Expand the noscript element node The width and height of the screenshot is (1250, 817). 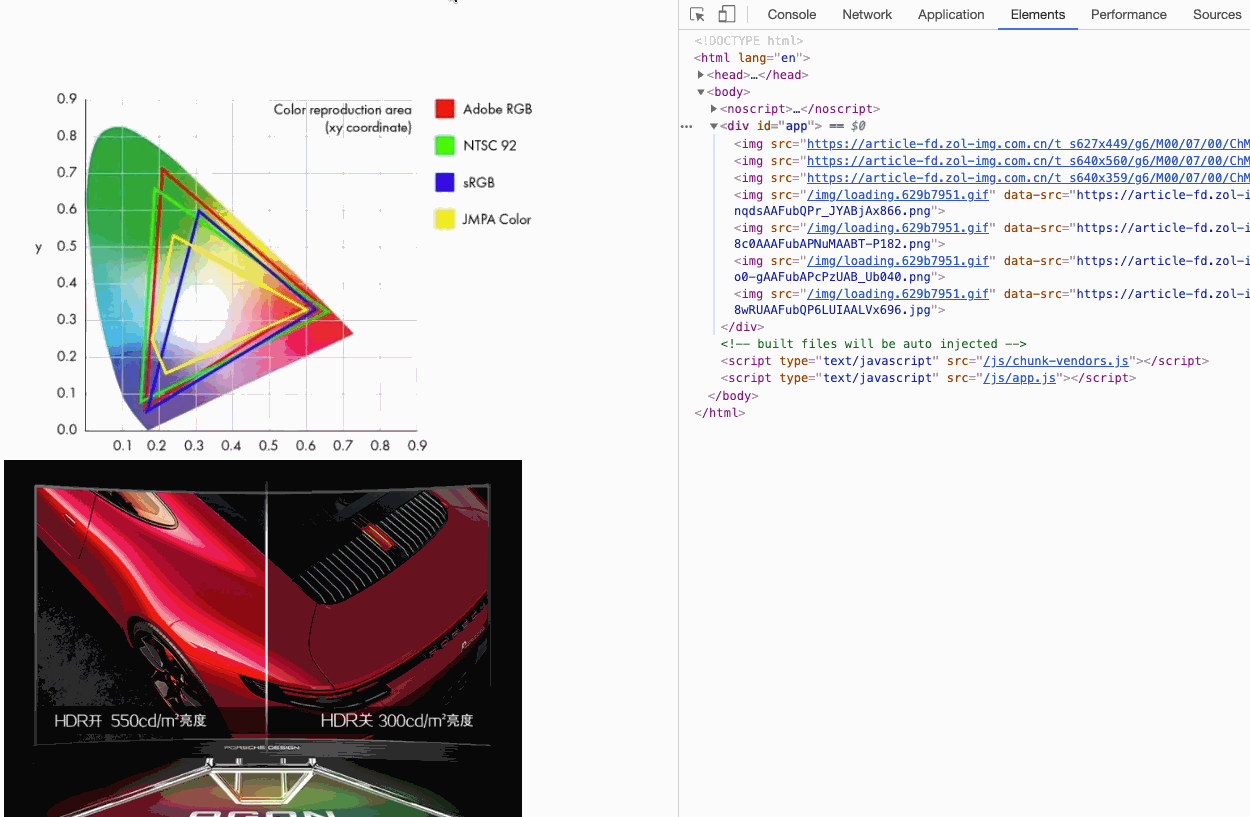(714, 109)
